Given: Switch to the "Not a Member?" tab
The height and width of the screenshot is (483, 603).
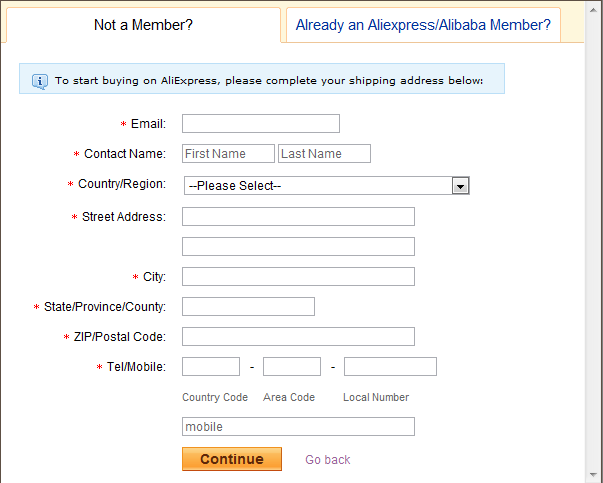Looking at the screenshot, I should coord(143,25).
